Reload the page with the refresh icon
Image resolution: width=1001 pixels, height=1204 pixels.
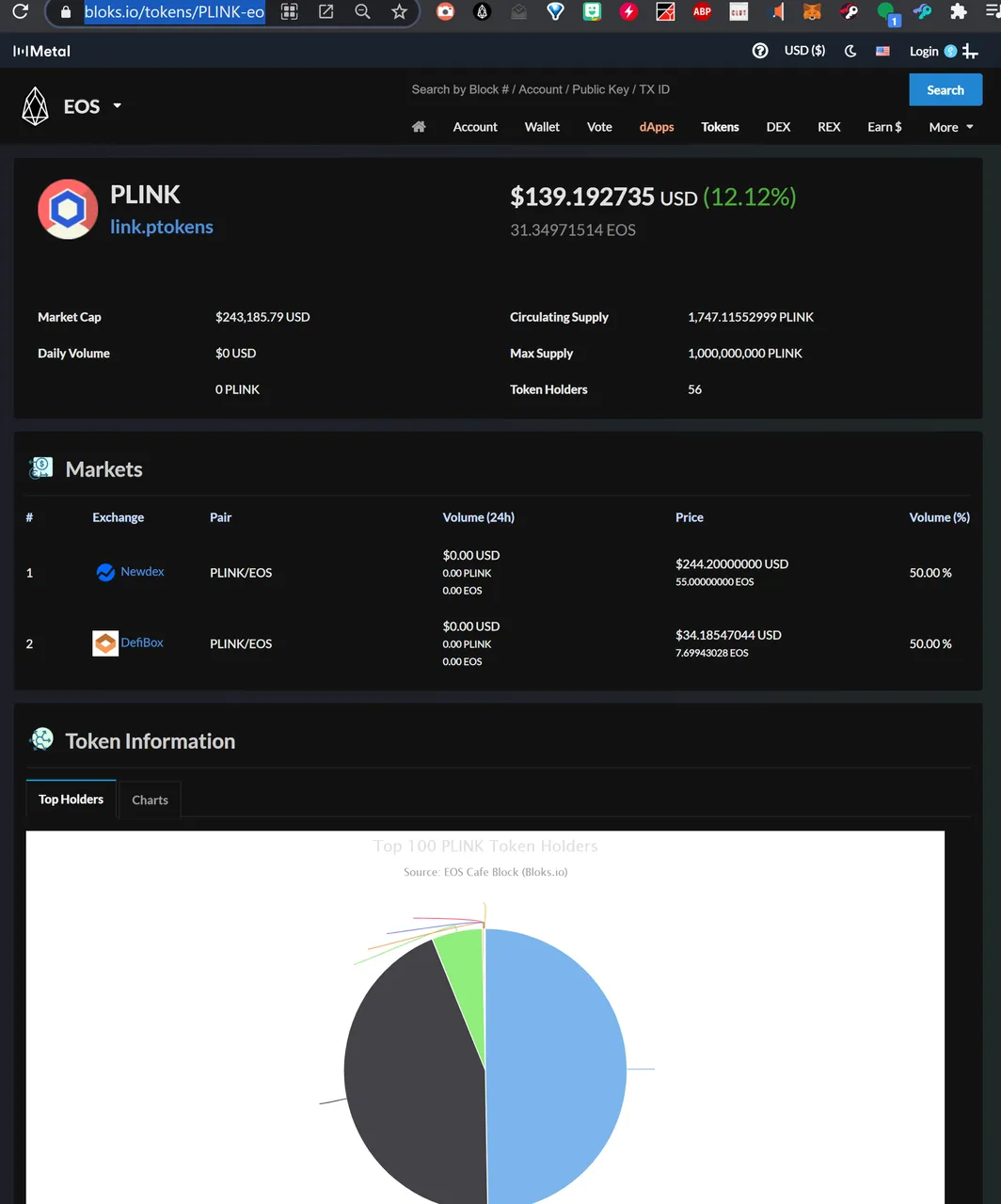tap(20, 12)
